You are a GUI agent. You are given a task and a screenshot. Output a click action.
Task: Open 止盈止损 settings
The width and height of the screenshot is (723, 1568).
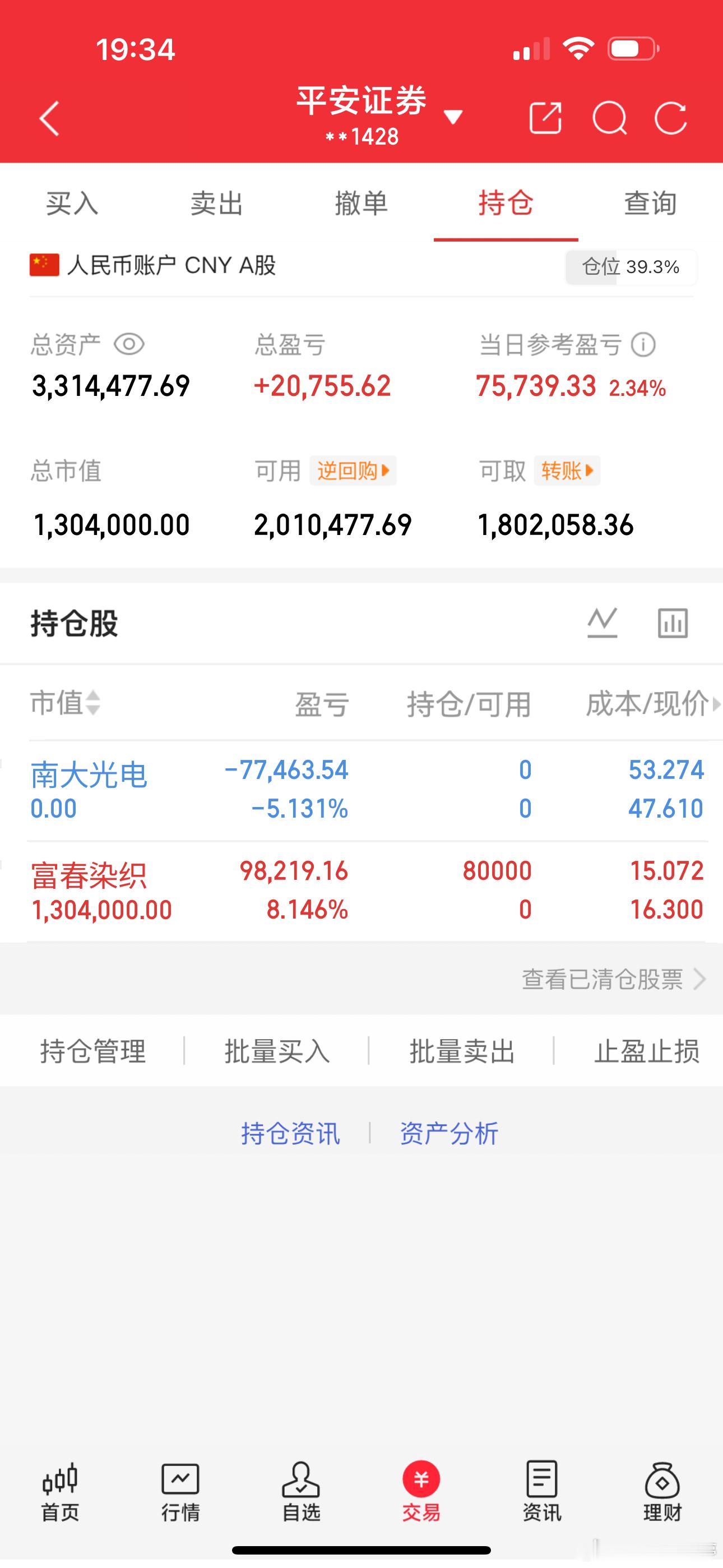pyautogui.click(x=646, y=1051)
